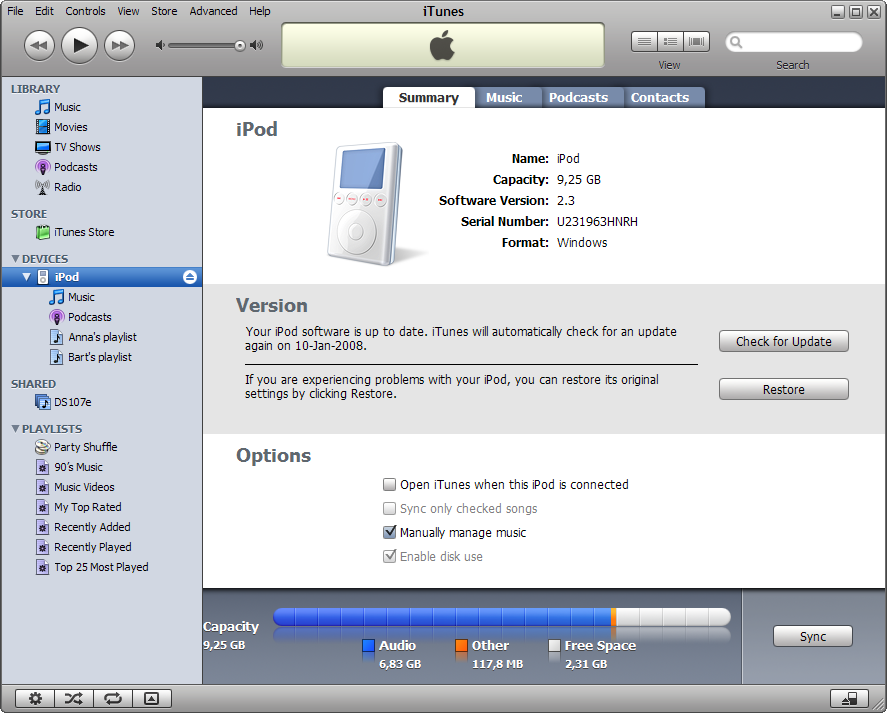
Task: Switch to list view icon
Action: (644, 41)
